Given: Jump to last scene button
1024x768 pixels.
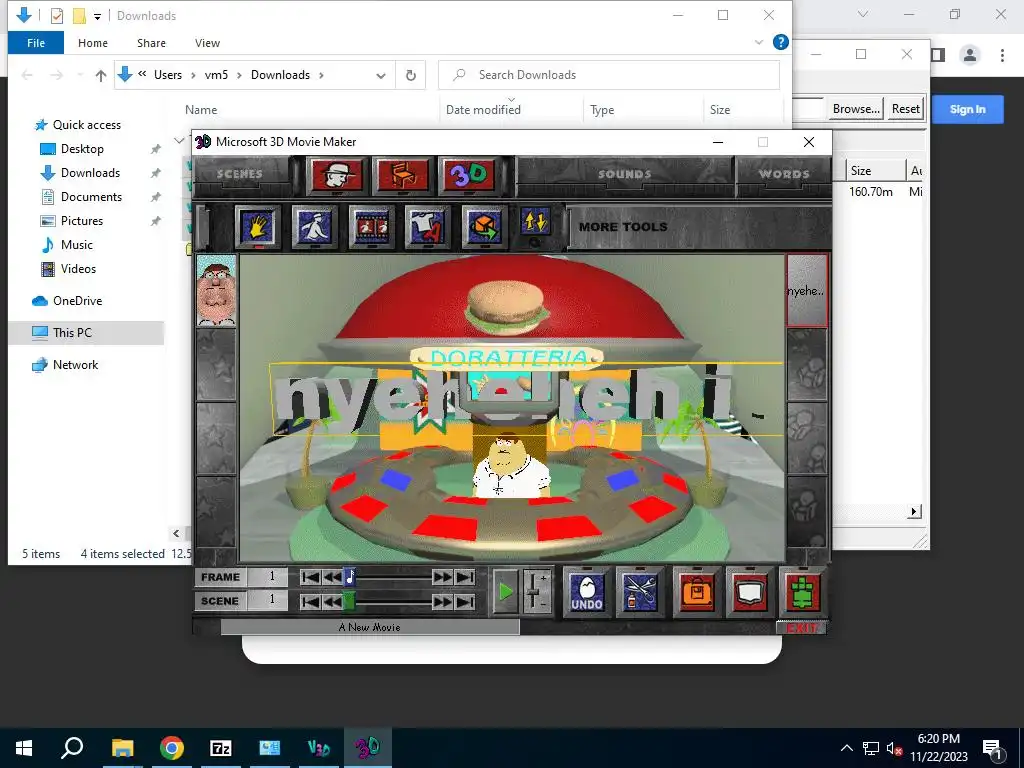Looking at the screenshot, I should click(465, 601).
